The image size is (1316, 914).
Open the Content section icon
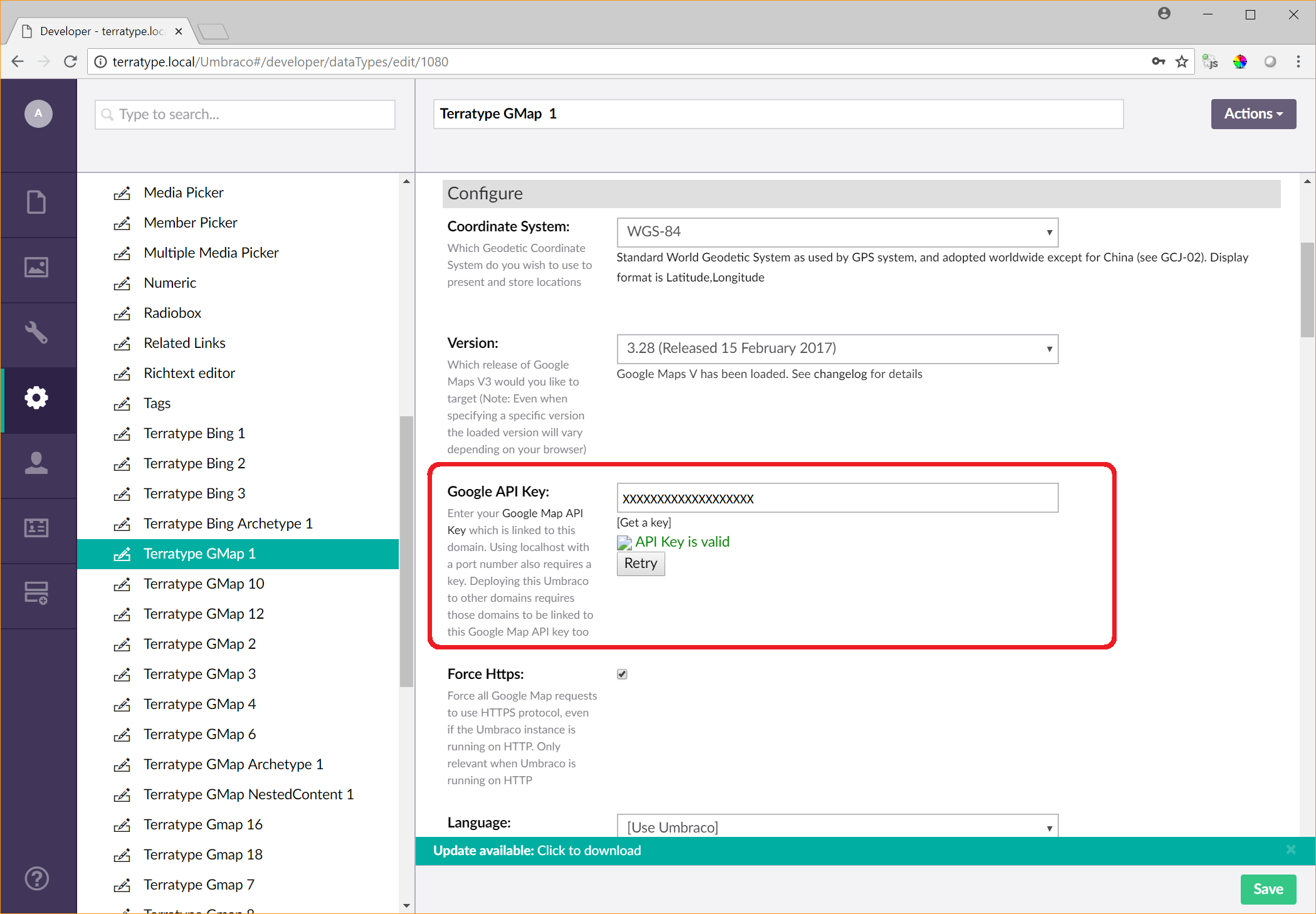[x=36, y=202]
